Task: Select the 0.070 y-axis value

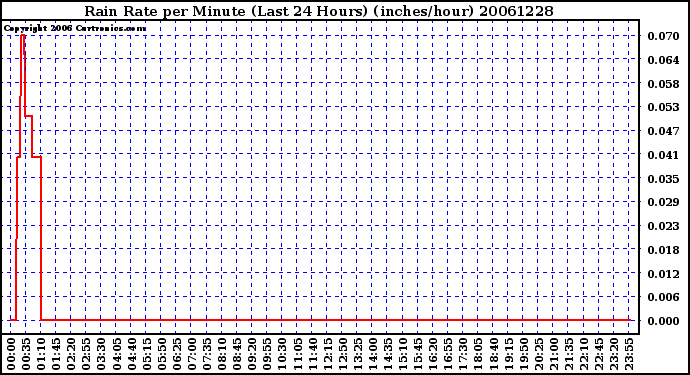Action: [663, 36]
